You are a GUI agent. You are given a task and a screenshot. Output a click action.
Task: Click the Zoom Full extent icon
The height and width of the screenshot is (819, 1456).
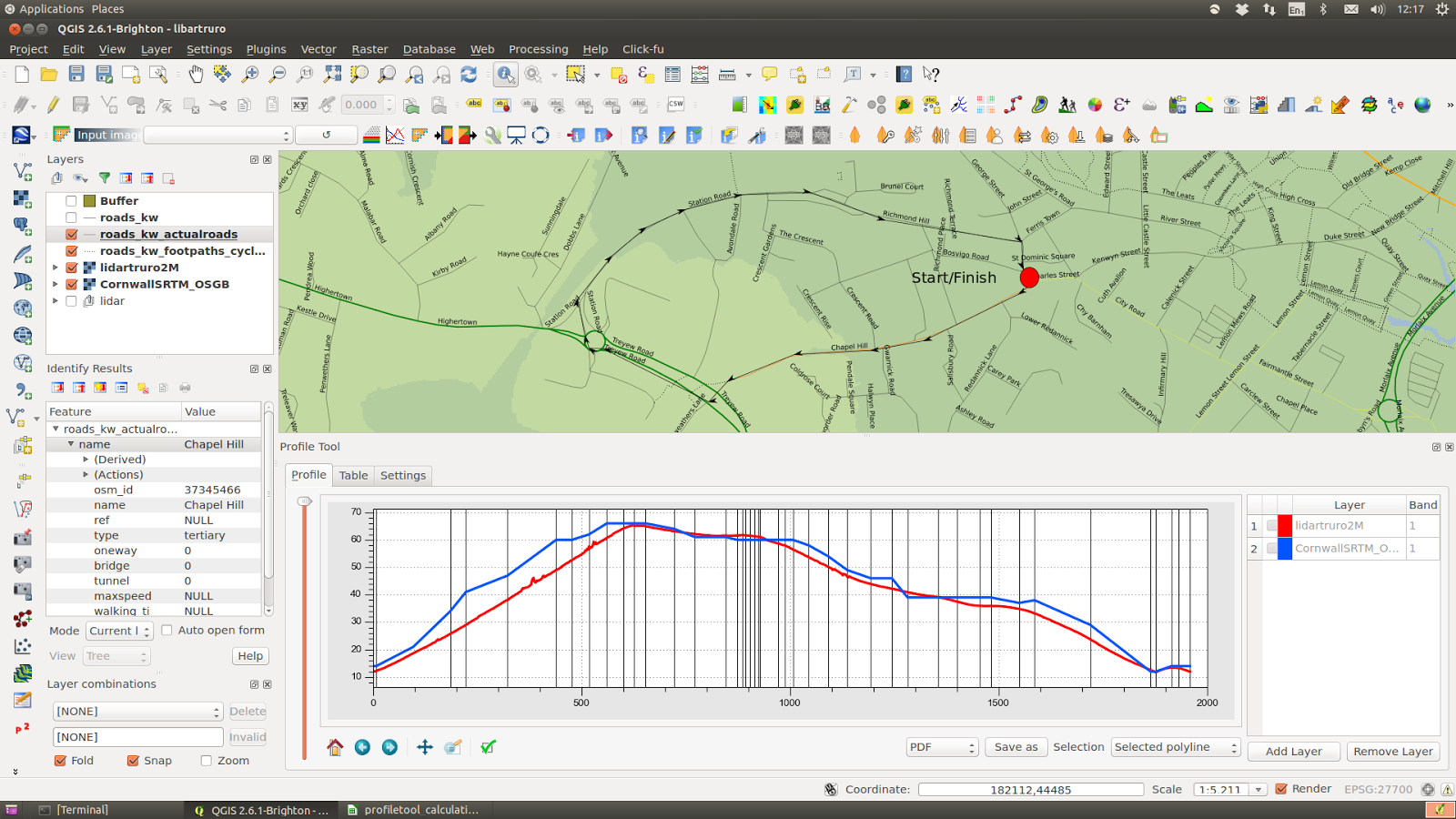pos(333,75)
